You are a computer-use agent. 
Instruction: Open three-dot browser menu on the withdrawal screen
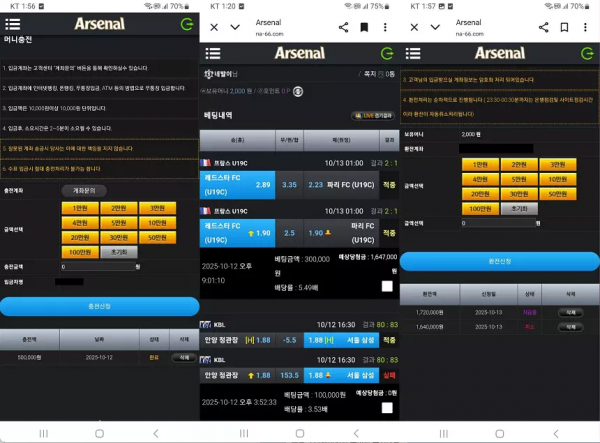pos(587,27)
